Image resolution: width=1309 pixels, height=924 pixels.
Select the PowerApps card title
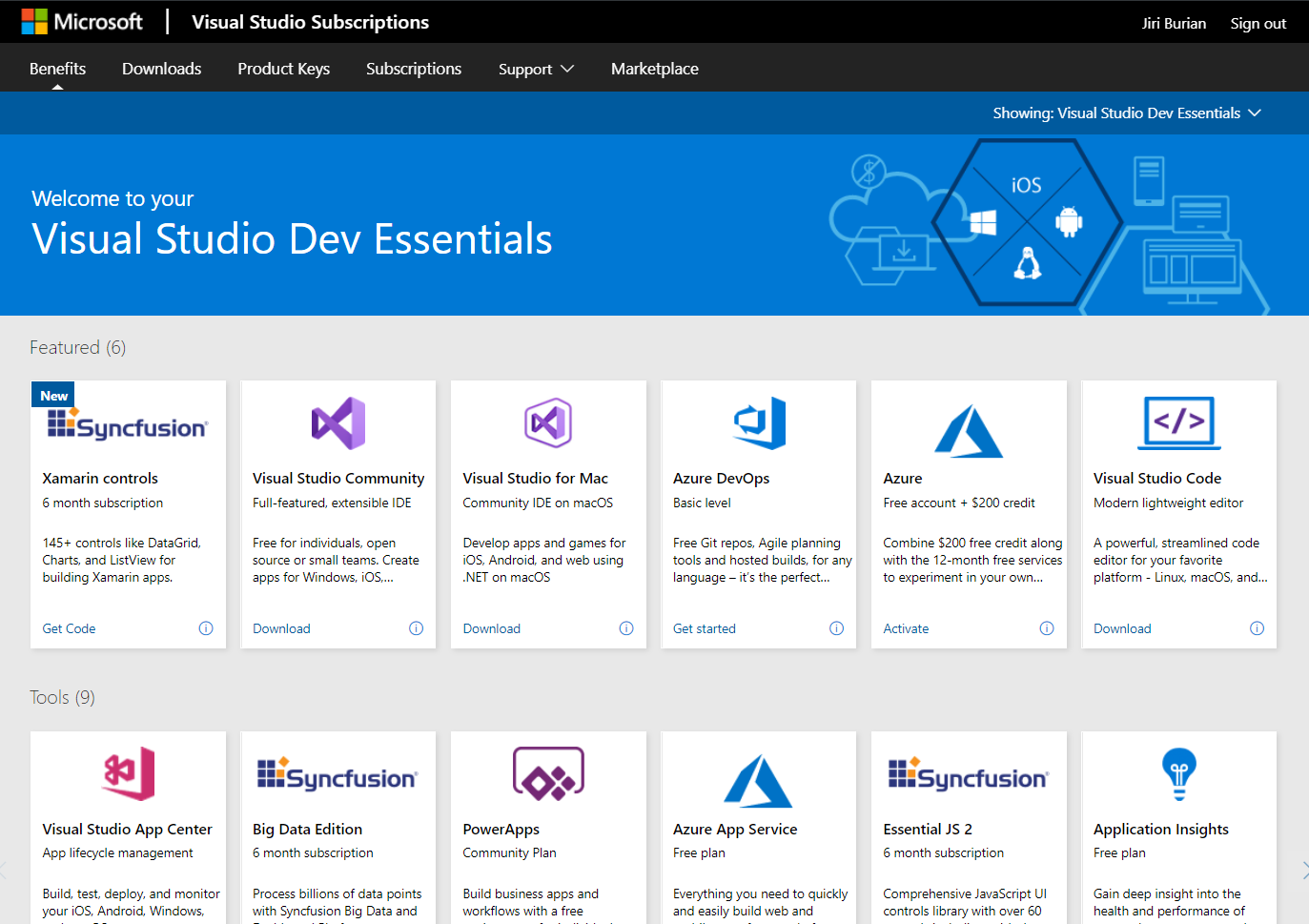point(501,830)
